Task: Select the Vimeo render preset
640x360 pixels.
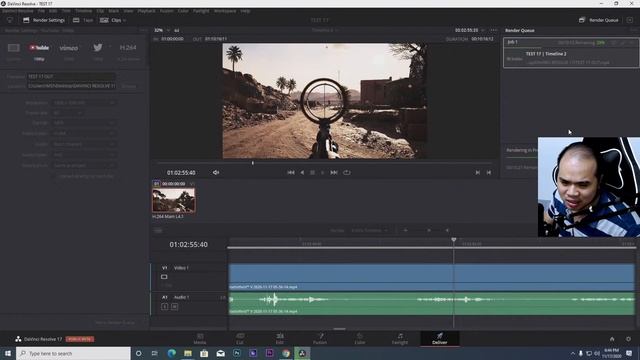Action: [x=69, y=48]
